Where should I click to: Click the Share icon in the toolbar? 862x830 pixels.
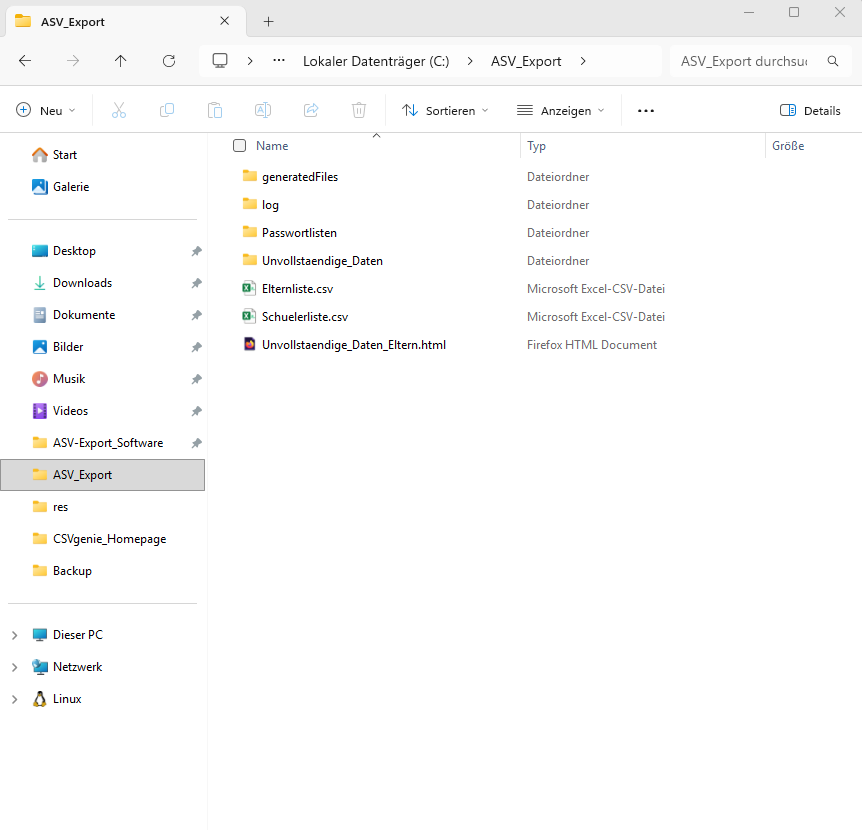point(310,110)
